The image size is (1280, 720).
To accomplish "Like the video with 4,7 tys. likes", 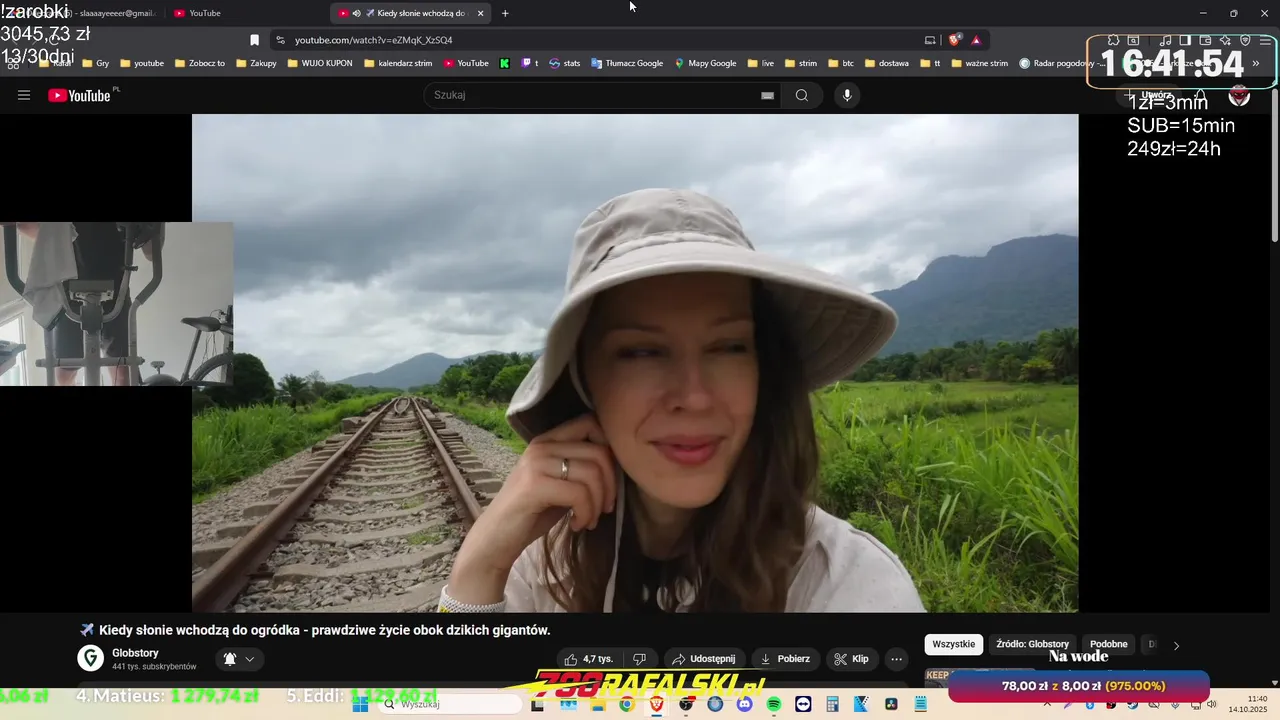I will (589, 659).
